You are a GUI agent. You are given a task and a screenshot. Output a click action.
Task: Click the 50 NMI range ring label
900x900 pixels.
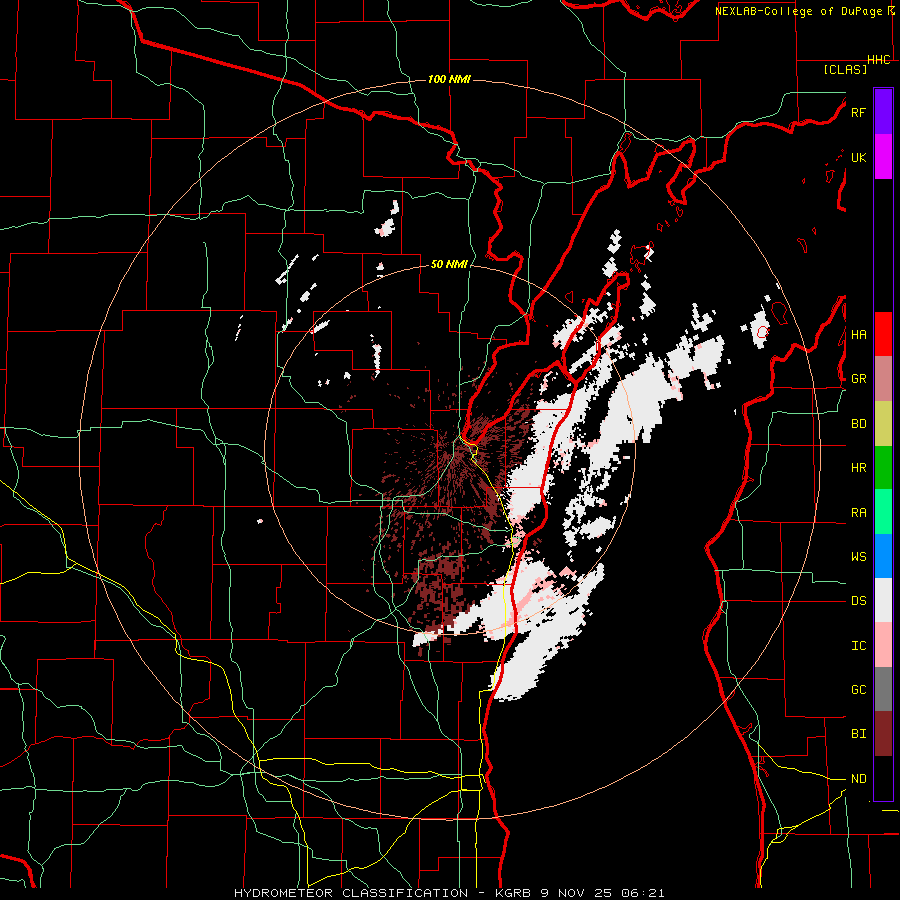449,265
